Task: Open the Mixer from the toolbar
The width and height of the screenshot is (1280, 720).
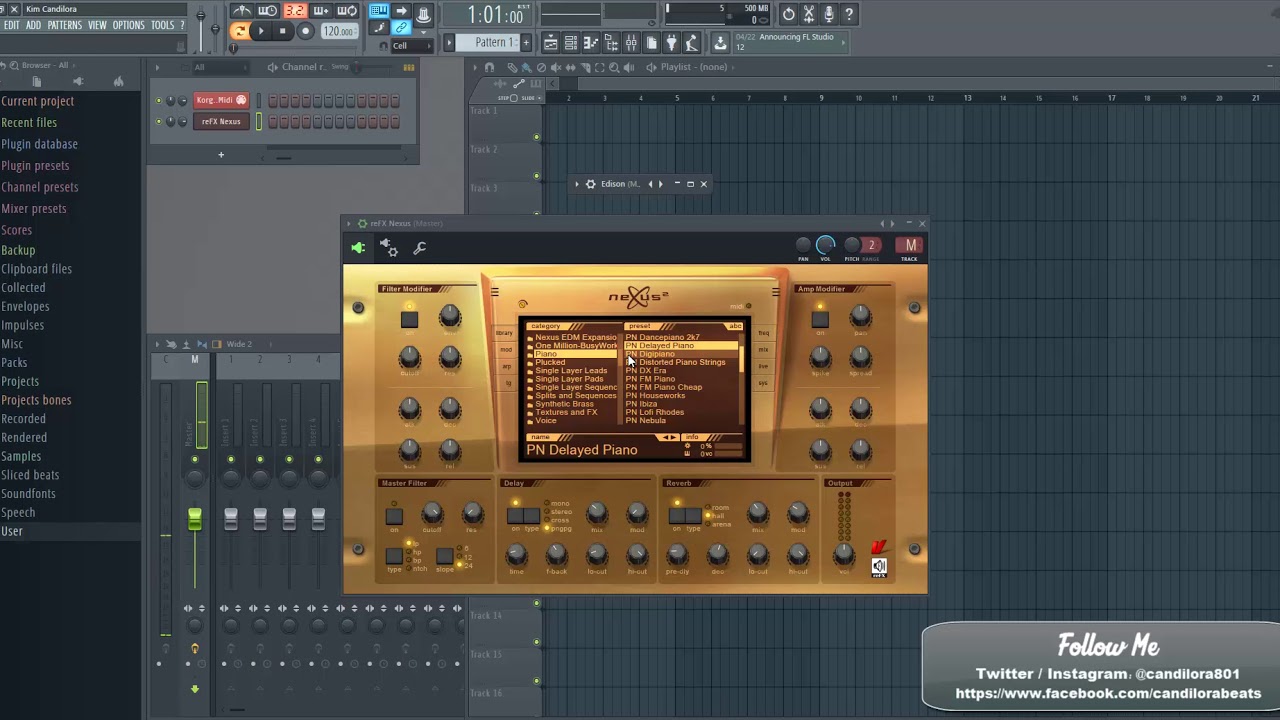Action: point(631,42)
